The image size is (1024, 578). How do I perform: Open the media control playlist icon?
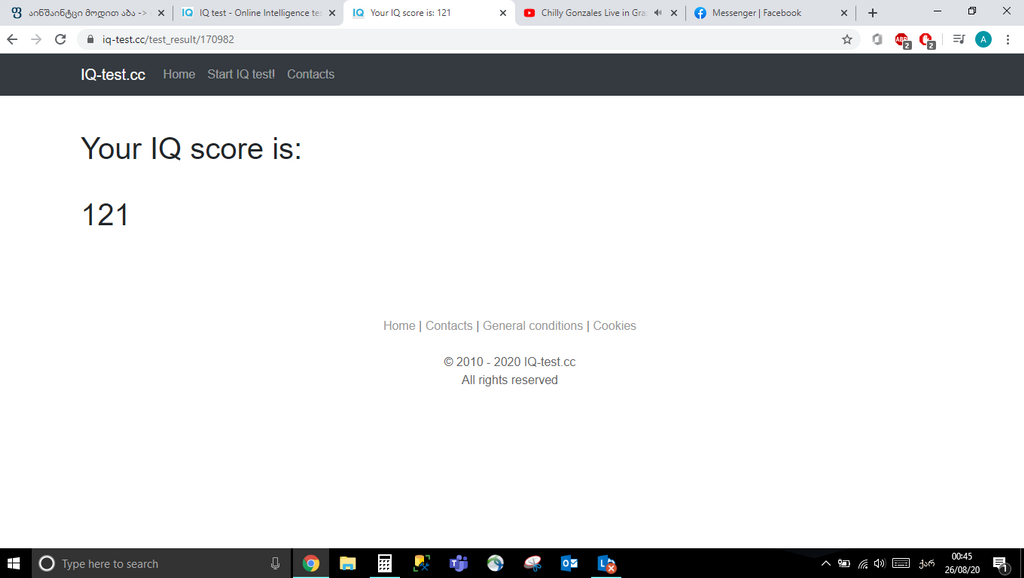pos(959,39)
